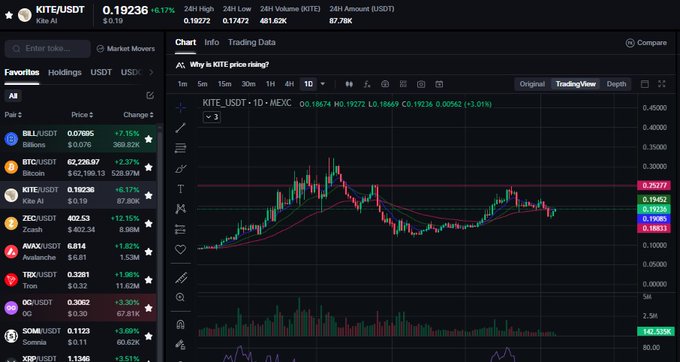Image resolution: width=680 pixels, height=362 pixels.
Task: Switch to the Original chart view
Action: pos(532,84)
